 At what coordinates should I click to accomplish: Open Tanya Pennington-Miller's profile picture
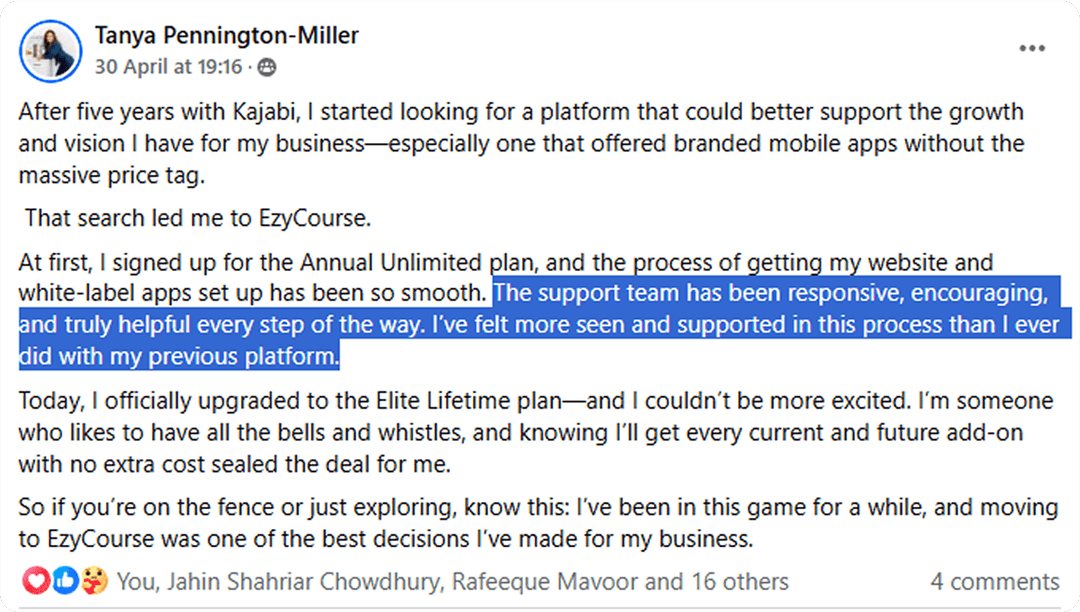[50, 50]
